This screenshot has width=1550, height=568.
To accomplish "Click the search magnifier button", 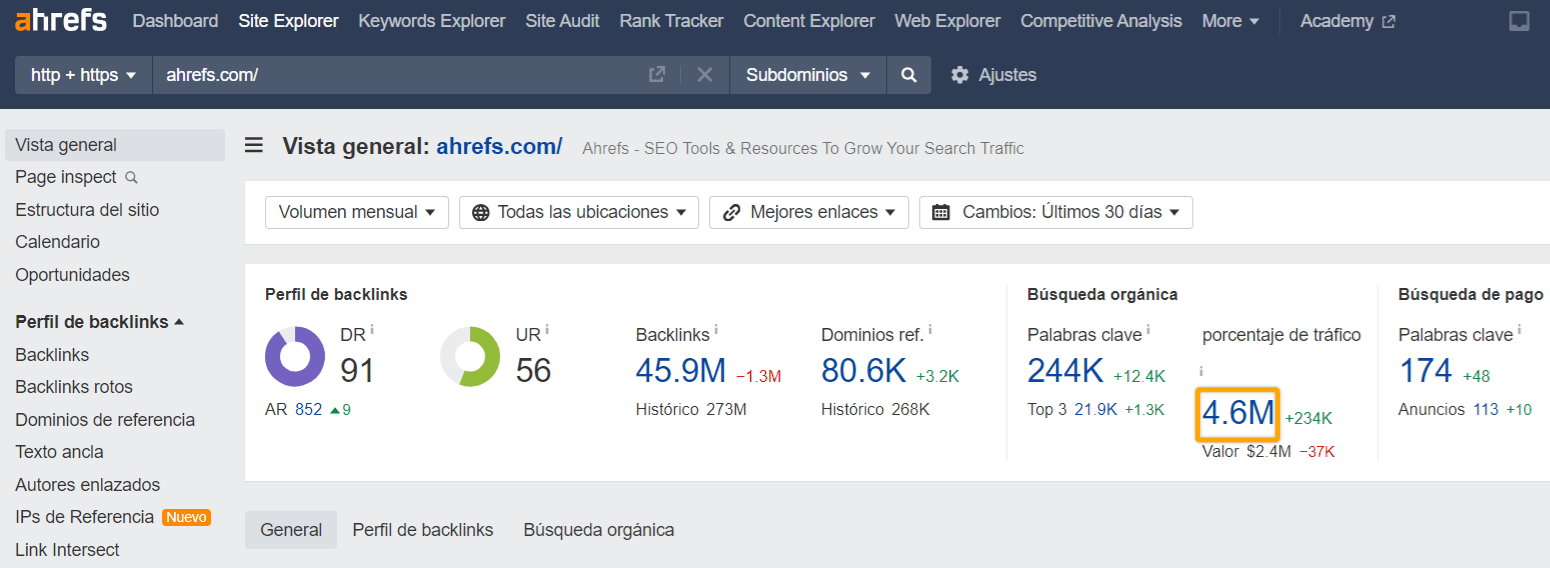I will click(x=908, y=75).
